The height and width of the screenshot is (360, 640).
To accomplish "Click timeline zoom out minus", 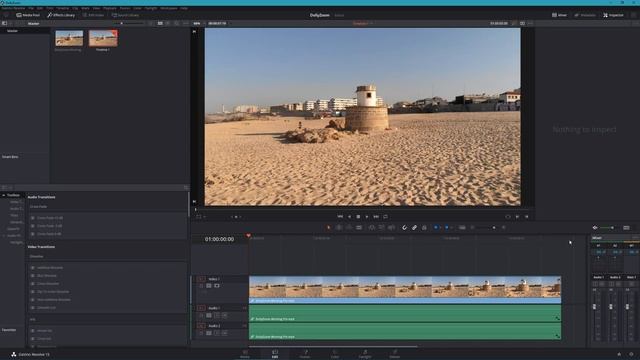I will coord(473,227).
